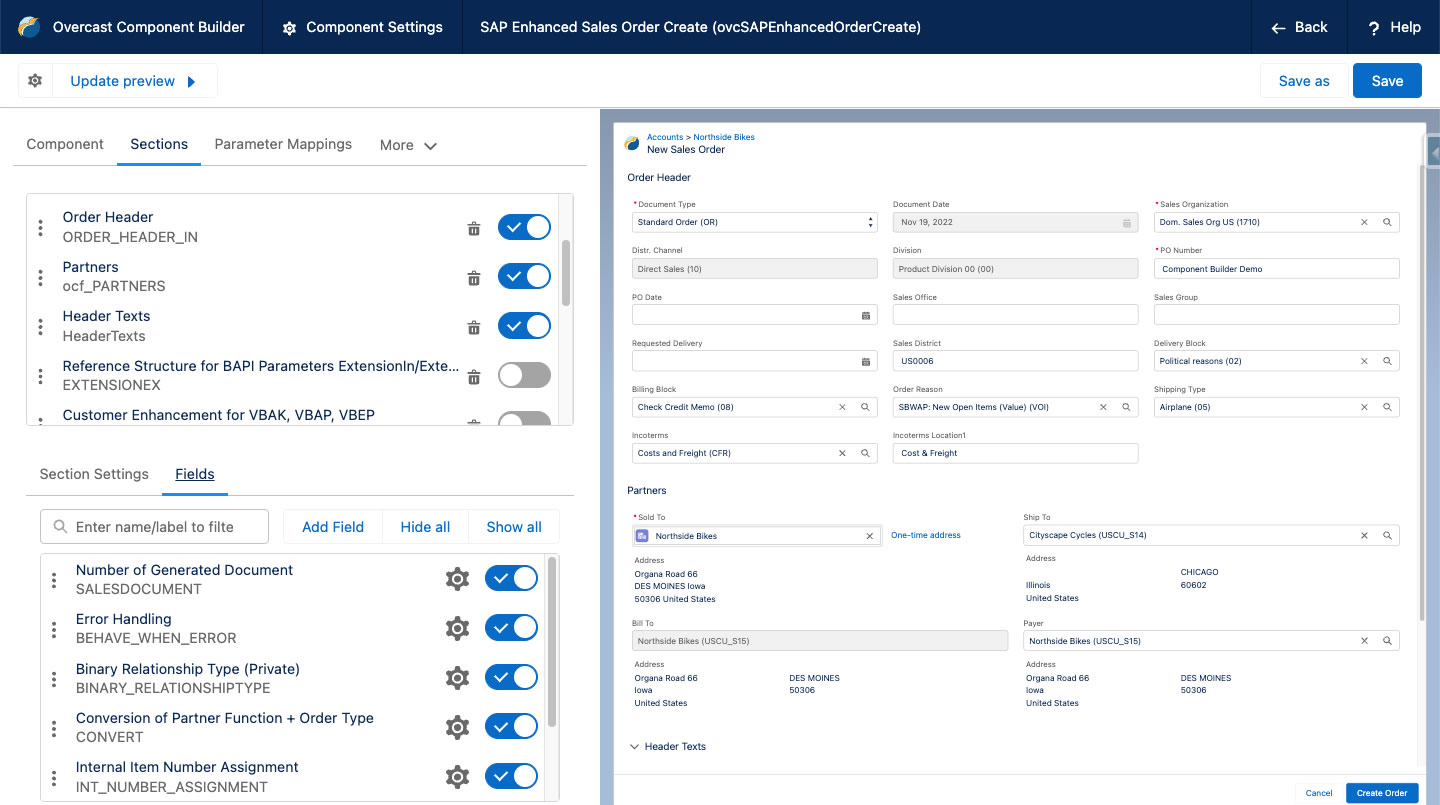The image size is (1440, 805).
Task: Click the One-time address link
Action: (926, 536)
